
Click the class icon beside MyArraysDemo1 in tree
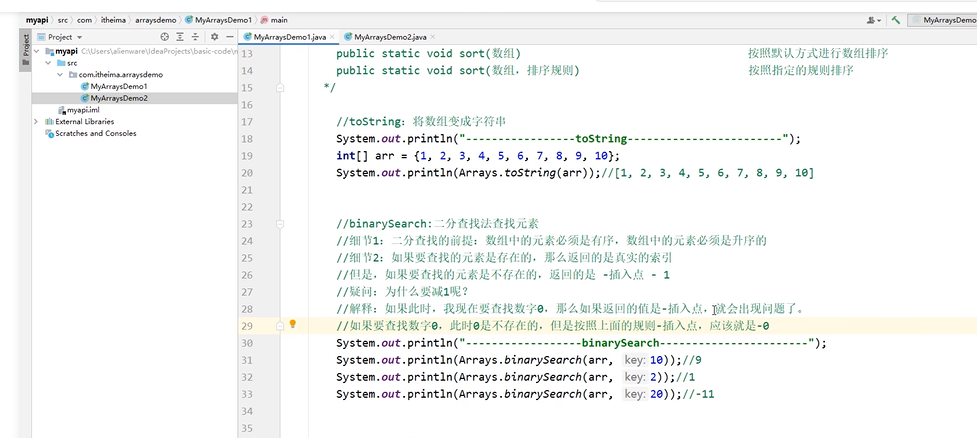coord(85,87)
